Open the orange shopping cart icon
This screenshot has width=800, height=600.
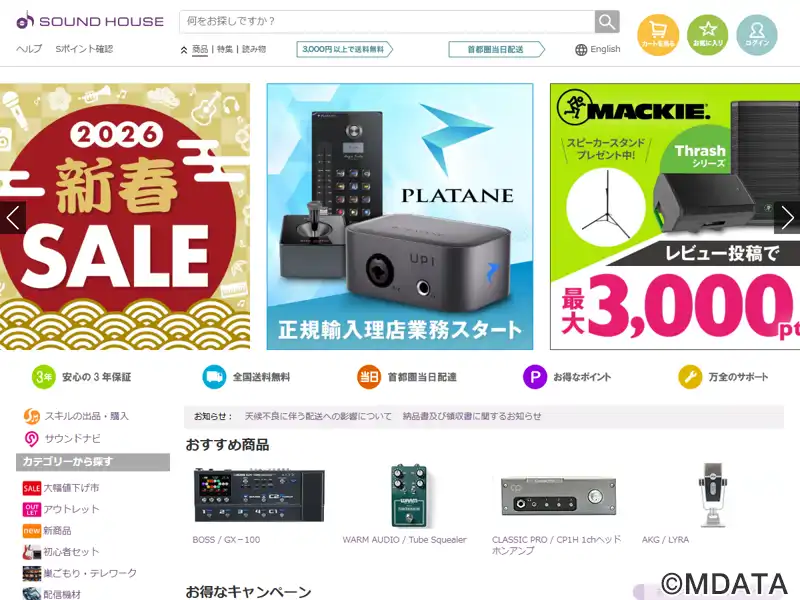point(658,35)
